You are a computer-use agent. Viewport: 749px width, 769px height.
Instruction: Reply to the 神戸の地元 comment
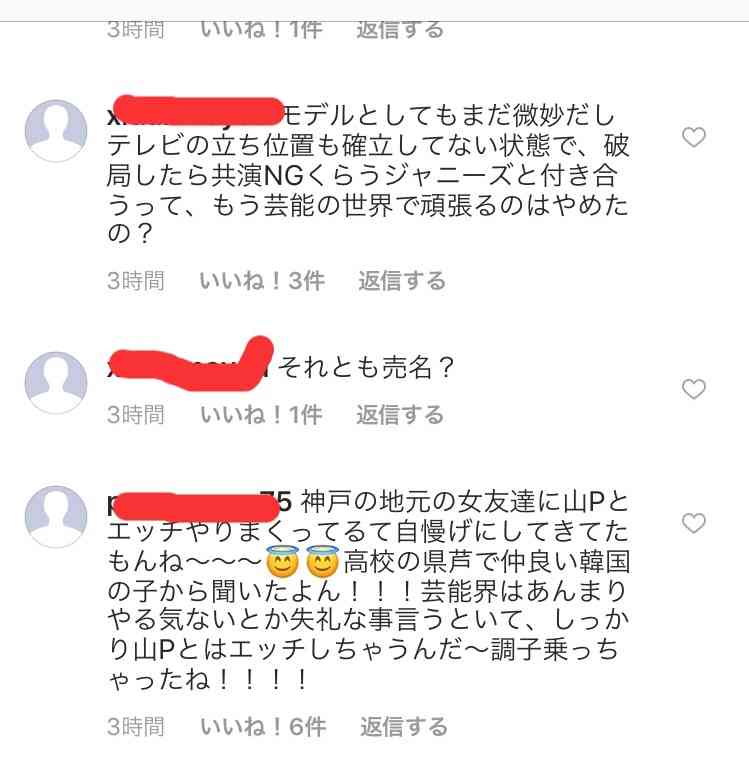(404, 726)
